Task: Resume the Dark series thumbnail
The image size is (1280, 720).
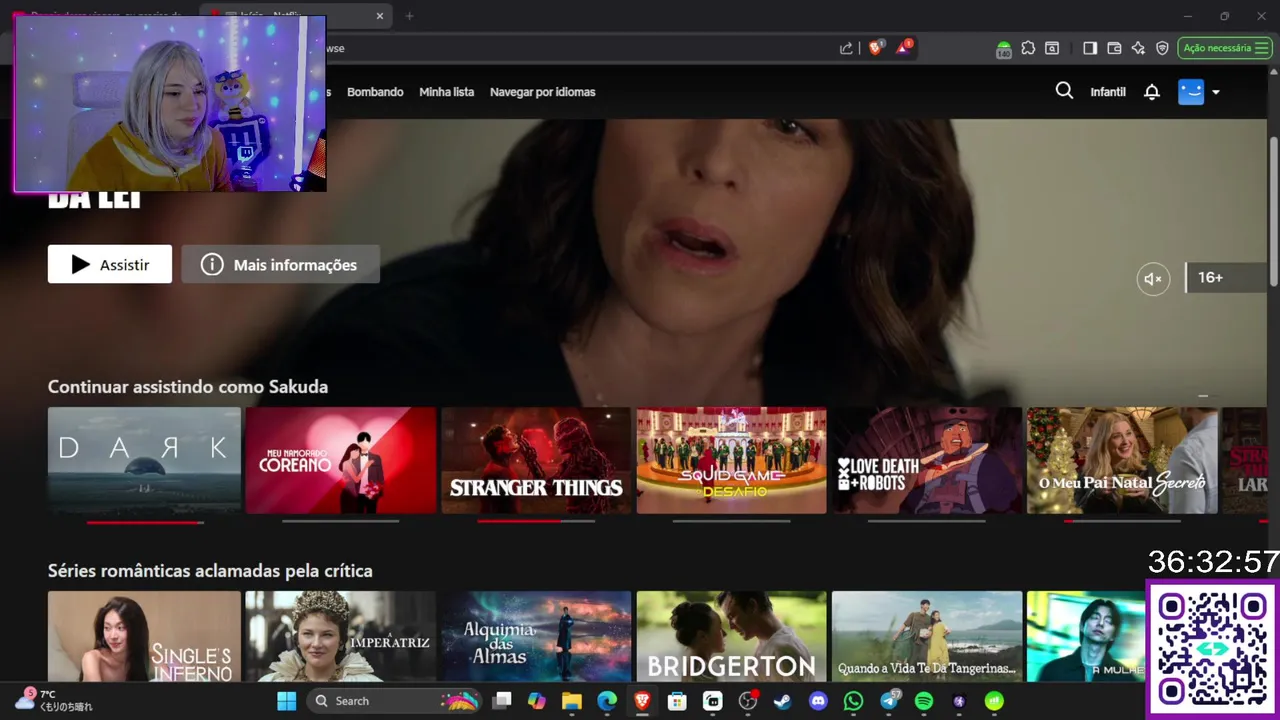Action: 144,460
